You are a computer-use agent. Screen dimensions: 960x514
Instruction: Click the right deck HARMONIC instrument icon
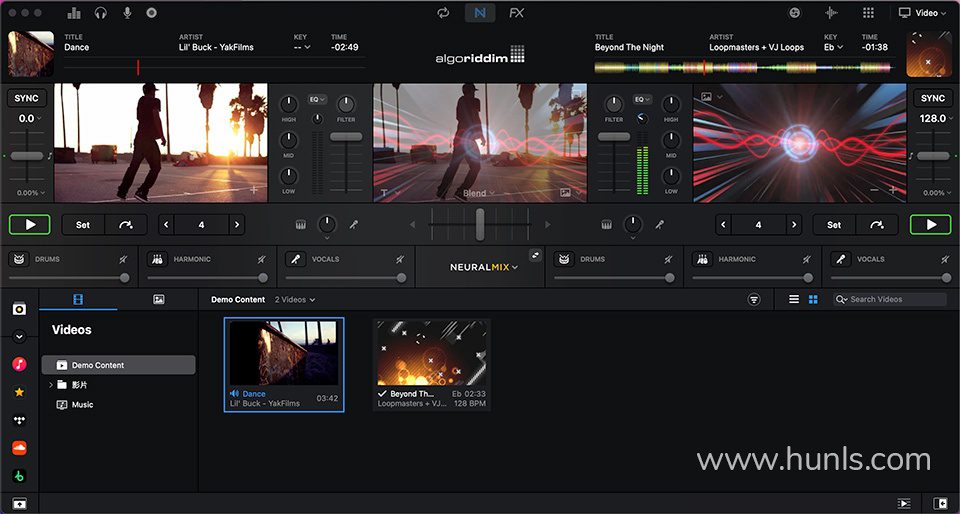click(702, 259)
